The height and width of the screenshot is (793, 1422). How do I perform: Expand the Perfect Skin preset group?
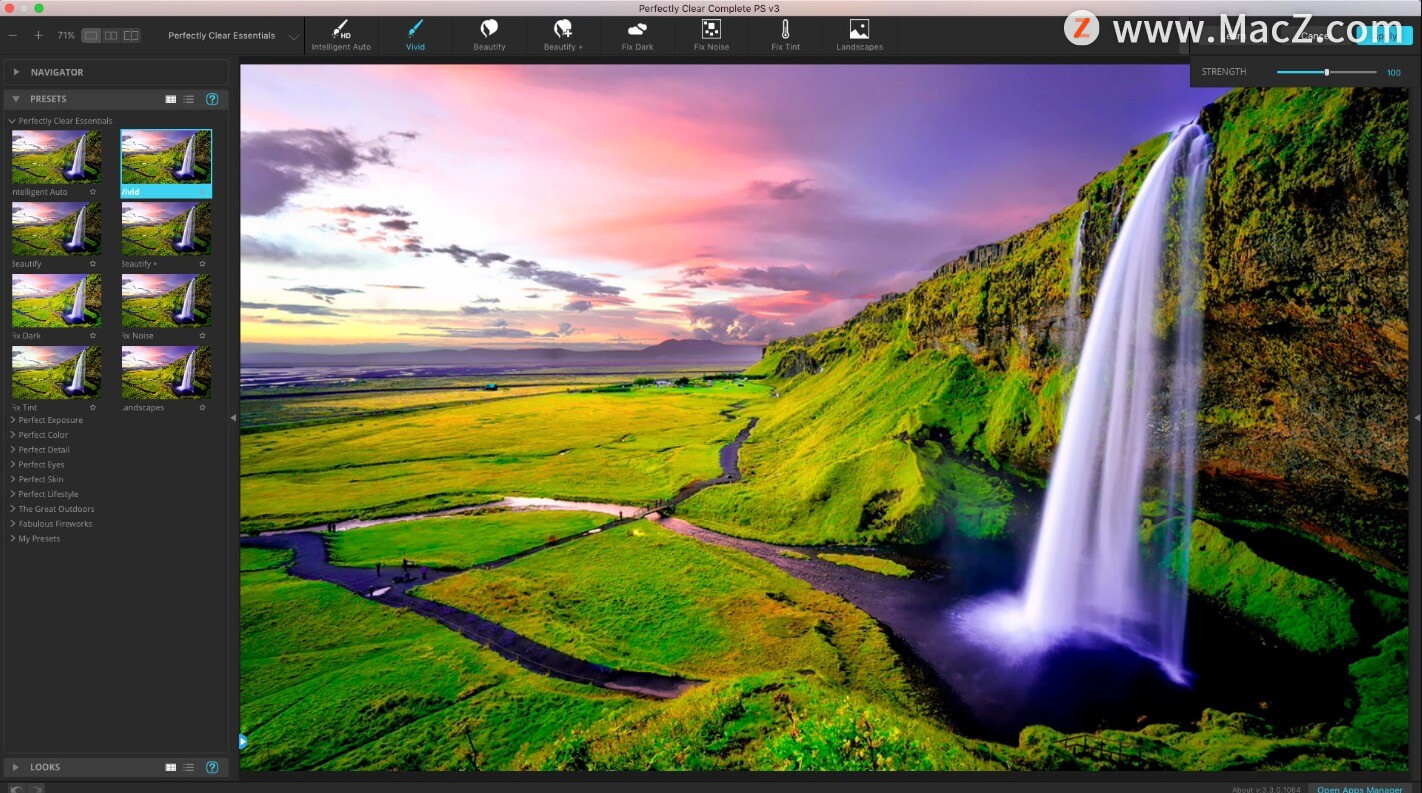(x=12, y=479)
